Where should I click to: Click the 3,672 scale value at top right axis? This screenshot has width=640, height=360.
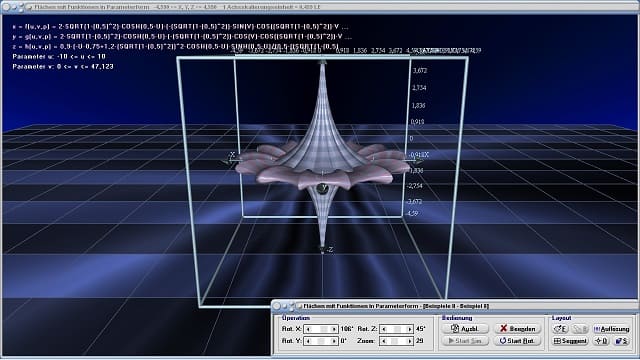tap(420, 70)
